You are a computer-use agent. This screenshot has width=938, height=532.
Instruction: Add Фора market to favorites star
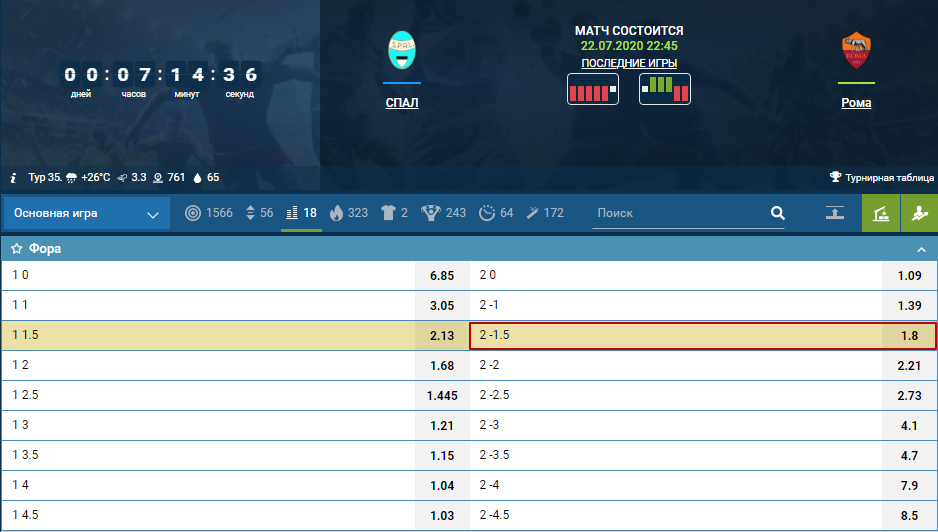[17, 249]
